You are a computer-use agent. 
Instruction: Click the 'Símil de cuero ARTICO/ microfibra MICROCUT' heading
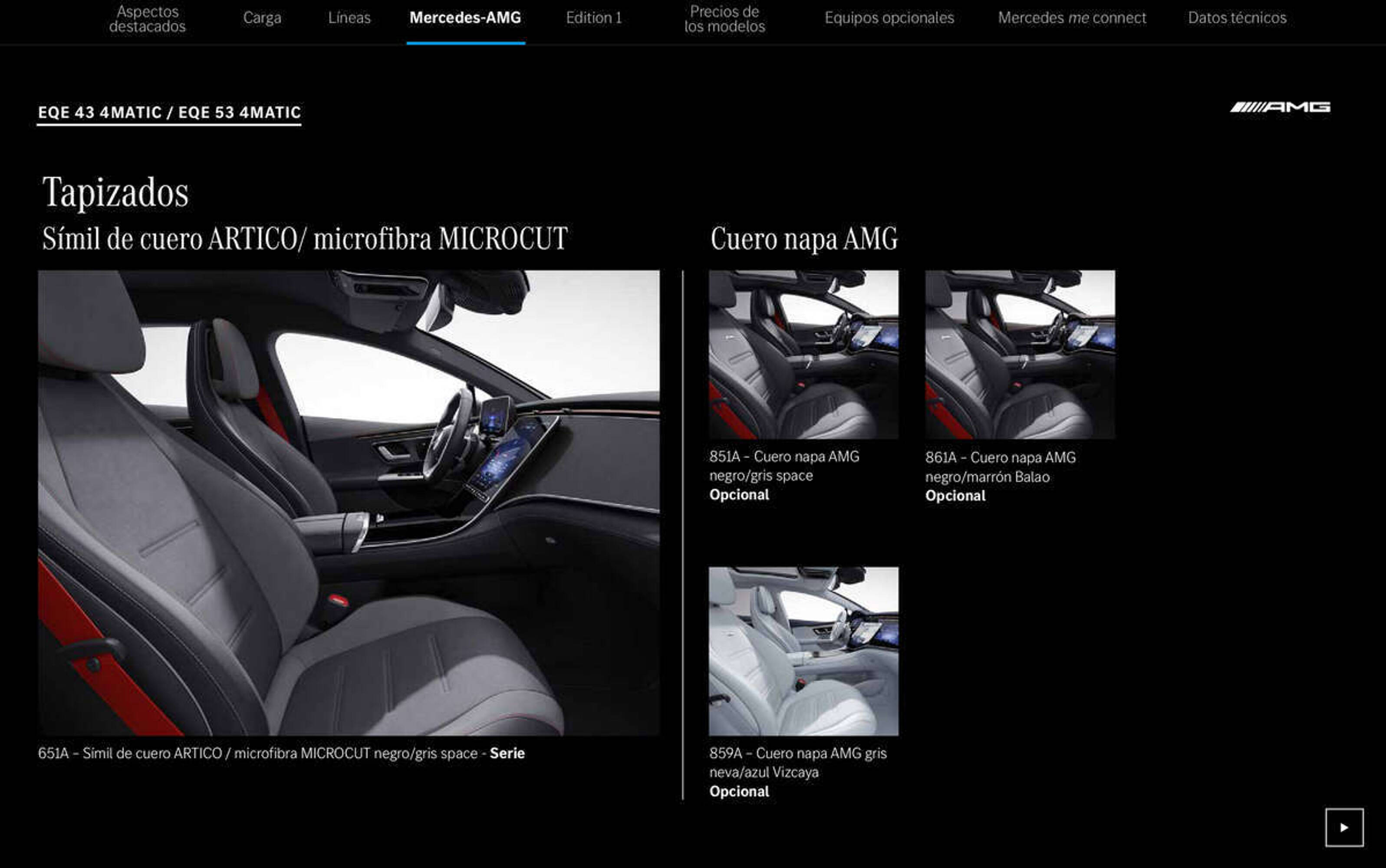[305, 239]
